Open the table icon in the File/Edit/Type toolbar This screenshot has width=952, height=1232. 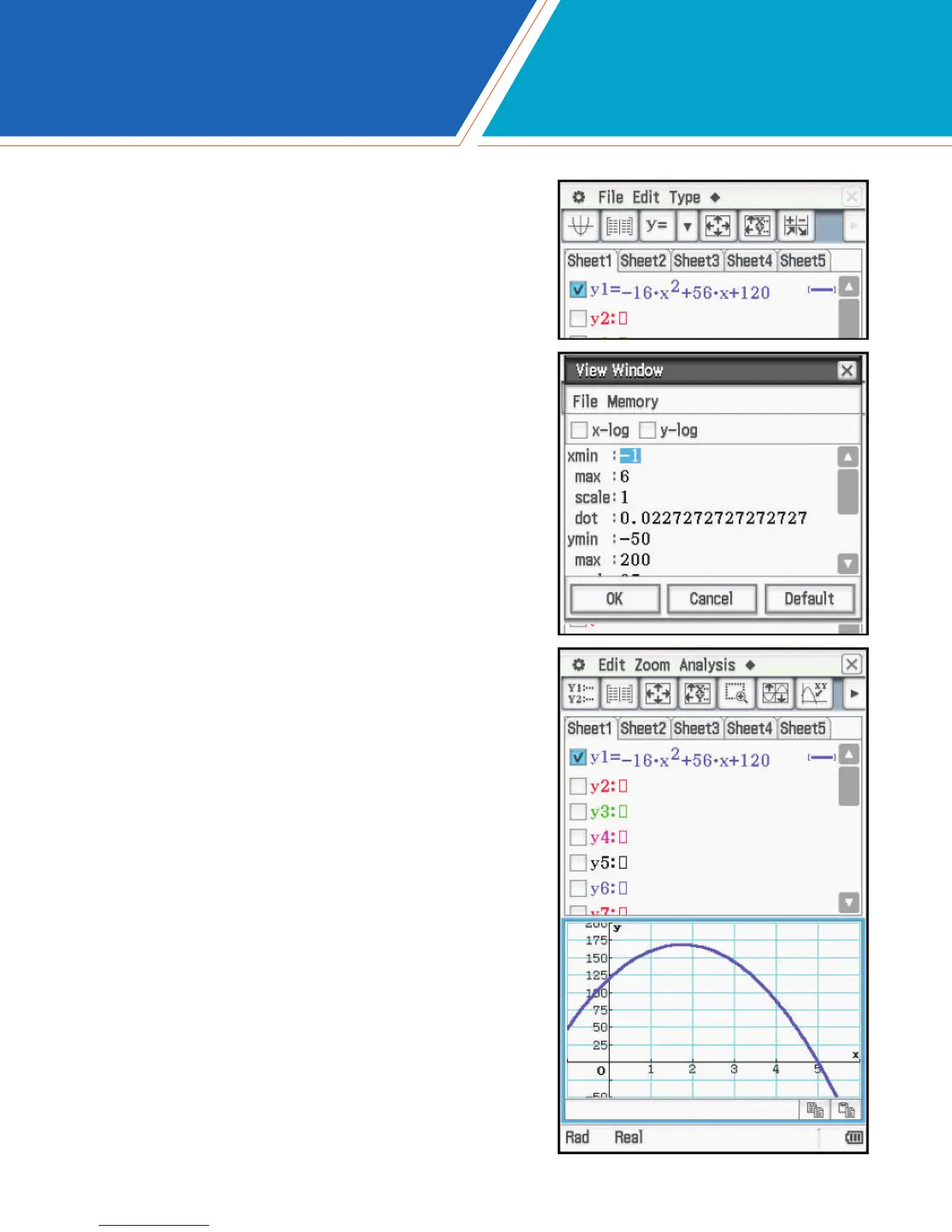pyautogui.click(x=619, y=226)
